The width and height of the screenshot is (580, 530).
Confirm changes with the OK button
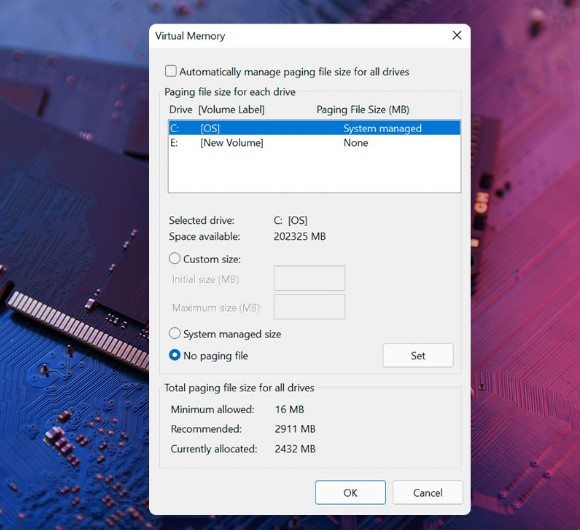[x=350, y=493]
